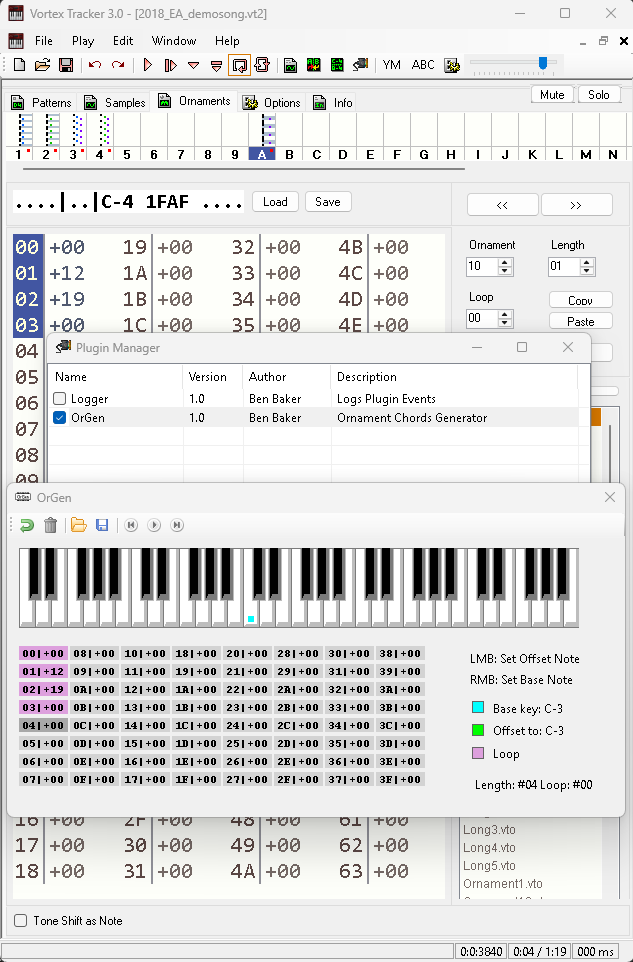Image resolution: width=633 pixels, height=962 pixels.
Task: Switch to the Samples tab
Action: click(115, 103)
